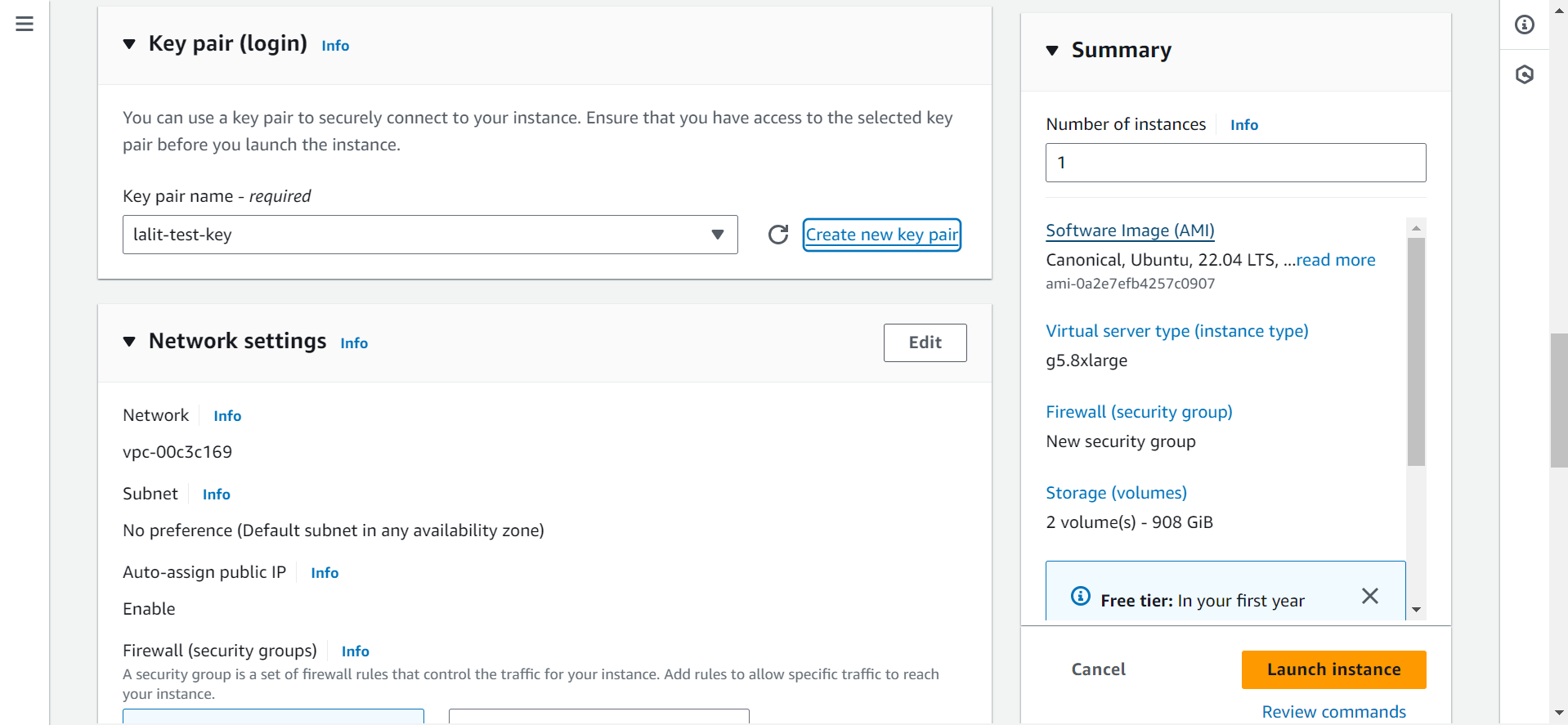Viewport: 1568px width, 725px height.
Task: Open Review commands link
Action: tap(1333, 712)
